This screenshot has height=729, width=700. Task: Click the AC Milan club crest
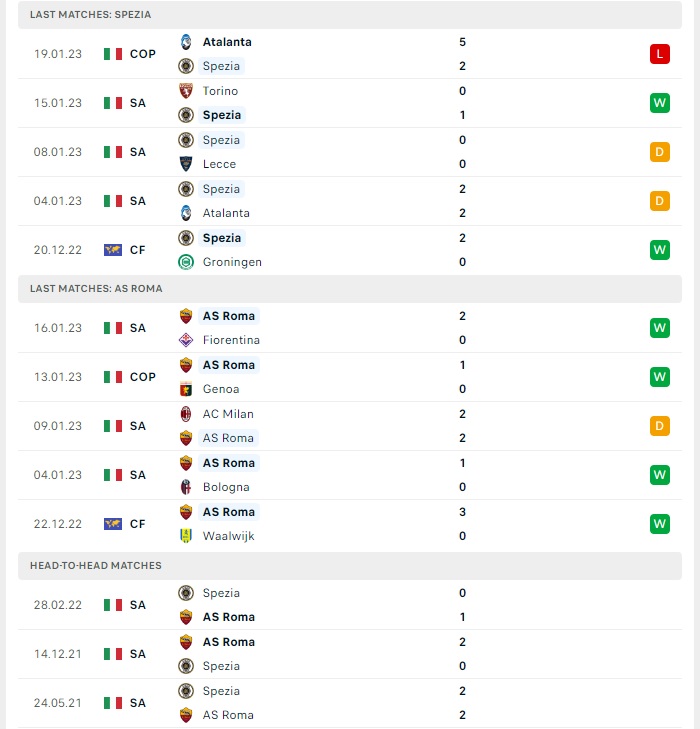coord(186,414)
